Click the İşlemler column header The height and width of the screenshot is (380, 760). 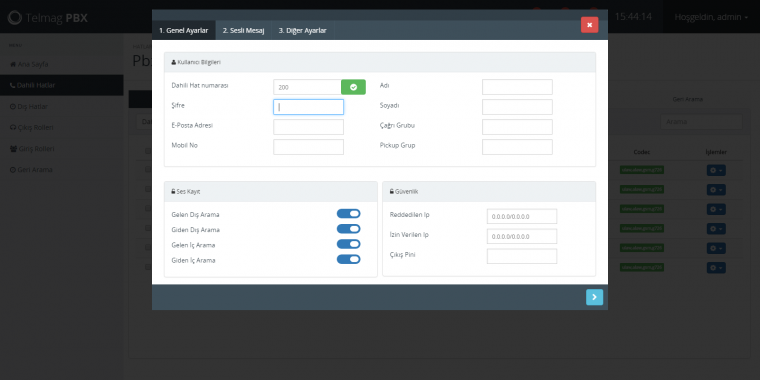tap(716, 152)
